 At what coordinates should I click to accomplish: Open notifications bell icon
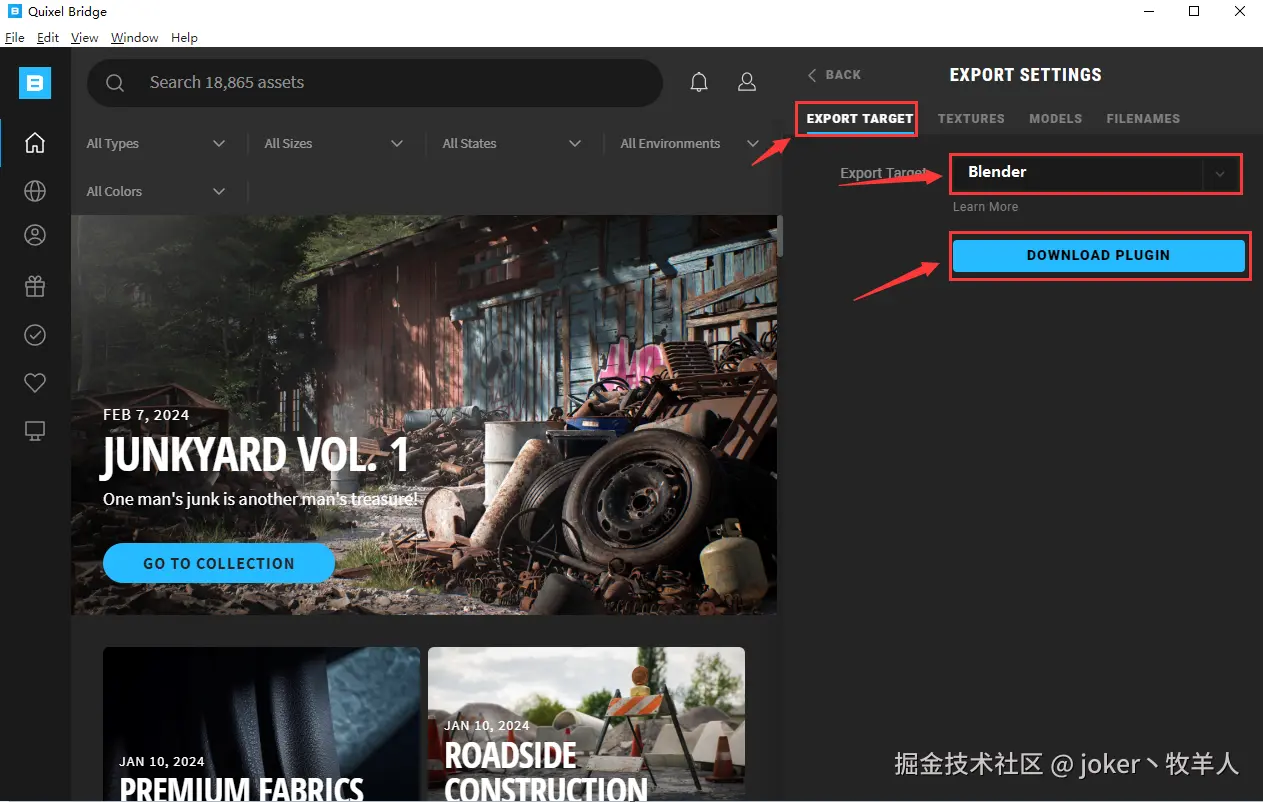coord(699,83)
